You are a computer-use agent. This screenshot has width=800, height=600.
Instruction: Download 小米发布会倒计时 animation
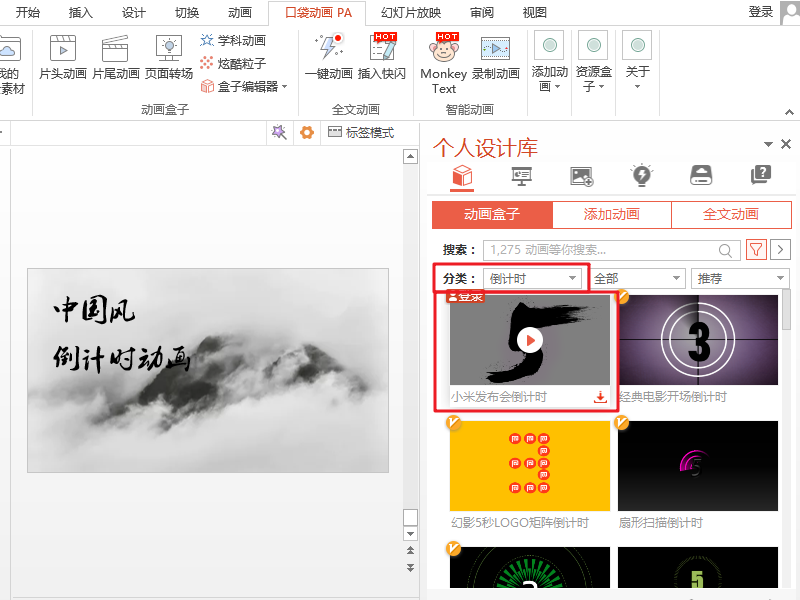600,397
